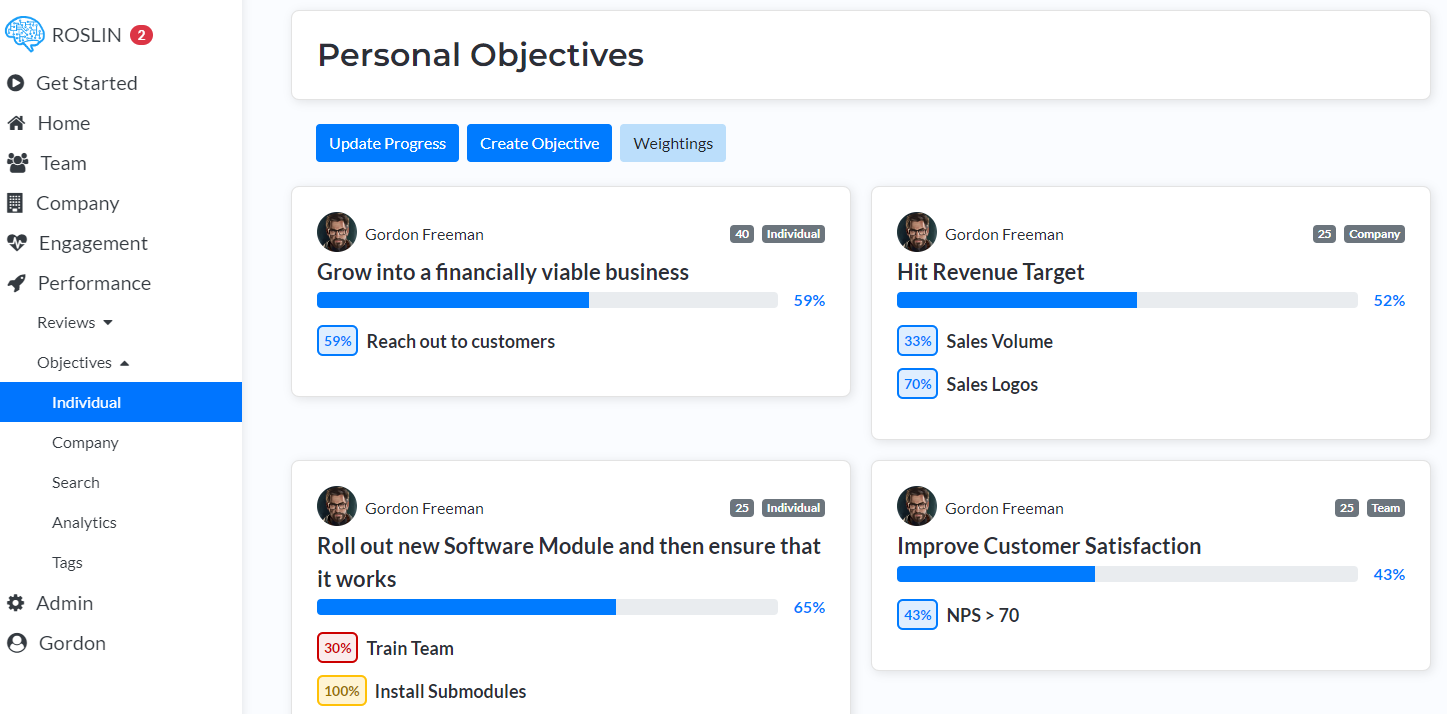This screenshot has width=1447, height=714.
Task: Click the Performance rocket icon
Action: (x=16, y=283)
